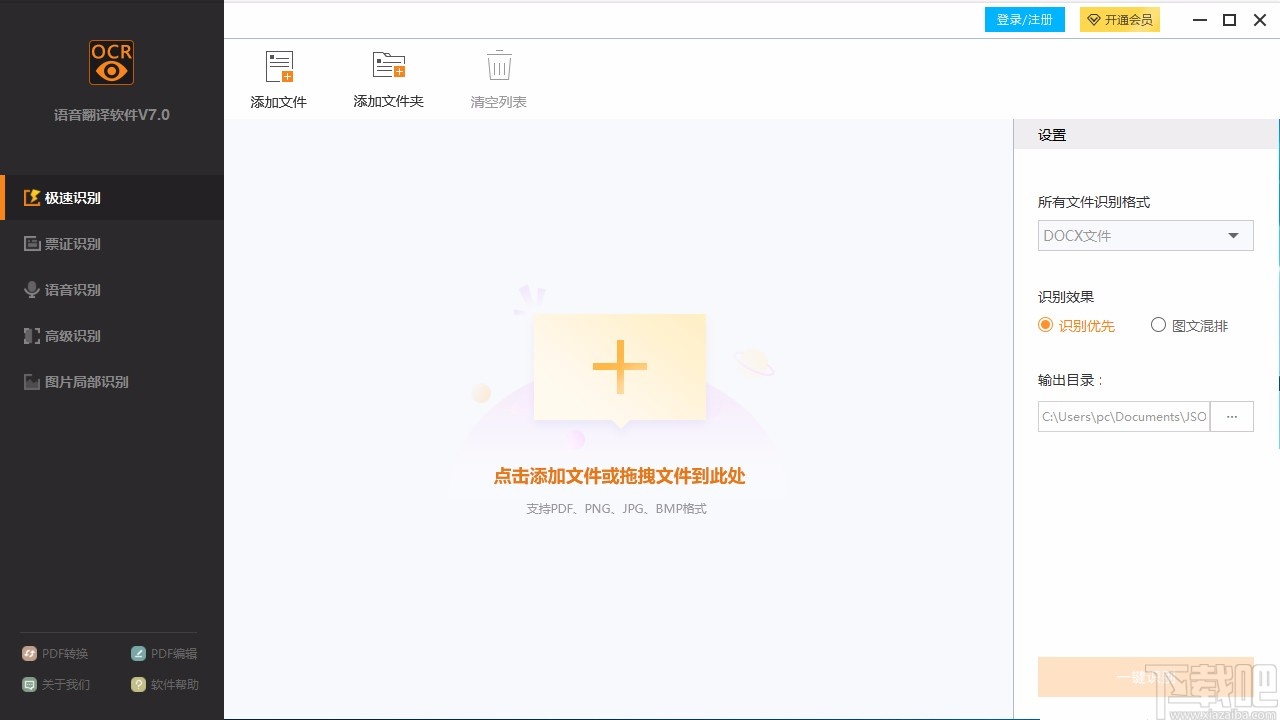Enable 图文混排 recognition mode
The height and width of the screenshot is (720, 1280).
(1158, 325)
